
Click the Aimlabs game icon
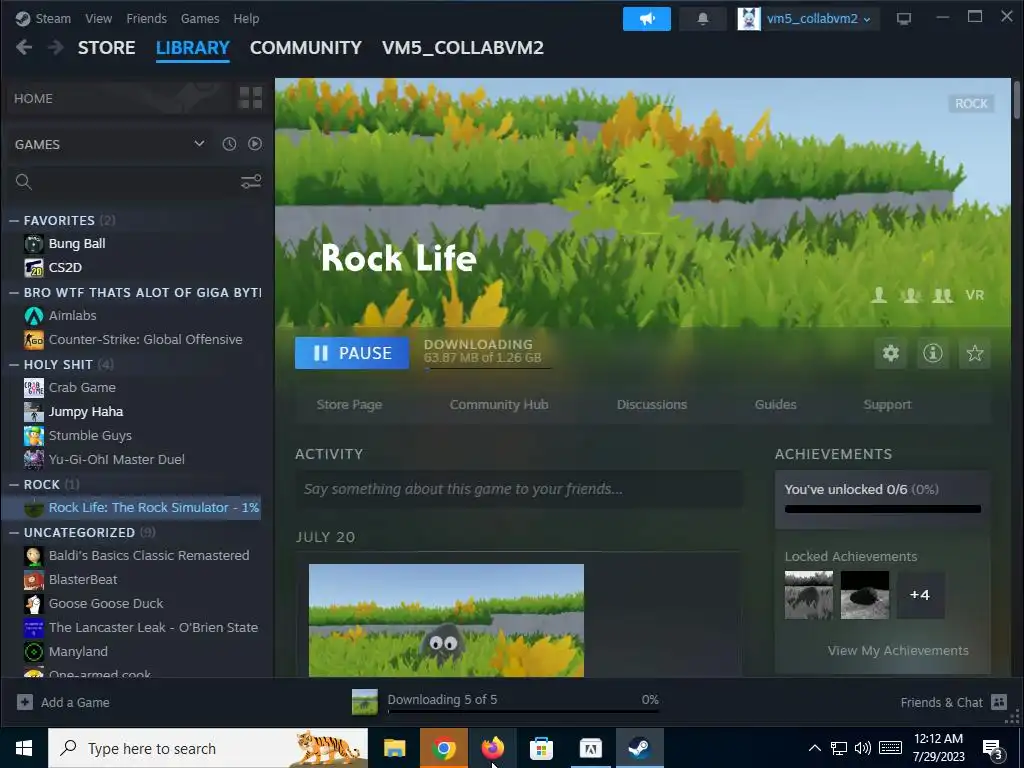(34, 315)
